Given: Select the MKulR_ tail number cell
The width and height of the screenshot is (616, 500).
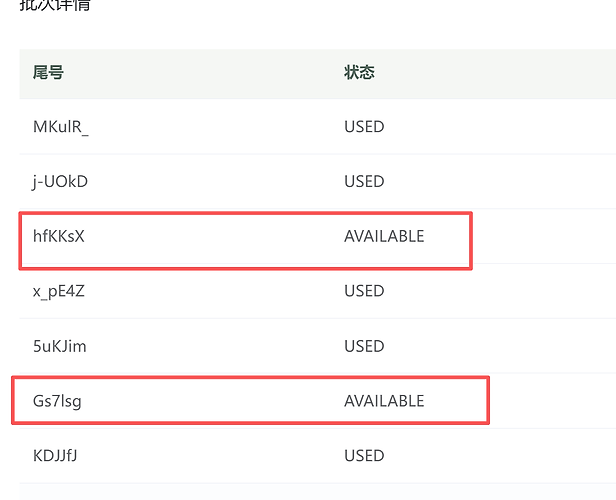Looking at the screenshot, I should click(61, 127).
